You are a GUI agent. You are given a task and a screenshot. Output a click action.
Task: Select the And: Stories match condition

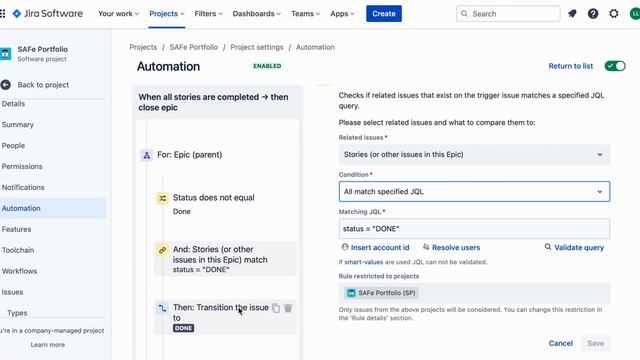pos(225,259)
